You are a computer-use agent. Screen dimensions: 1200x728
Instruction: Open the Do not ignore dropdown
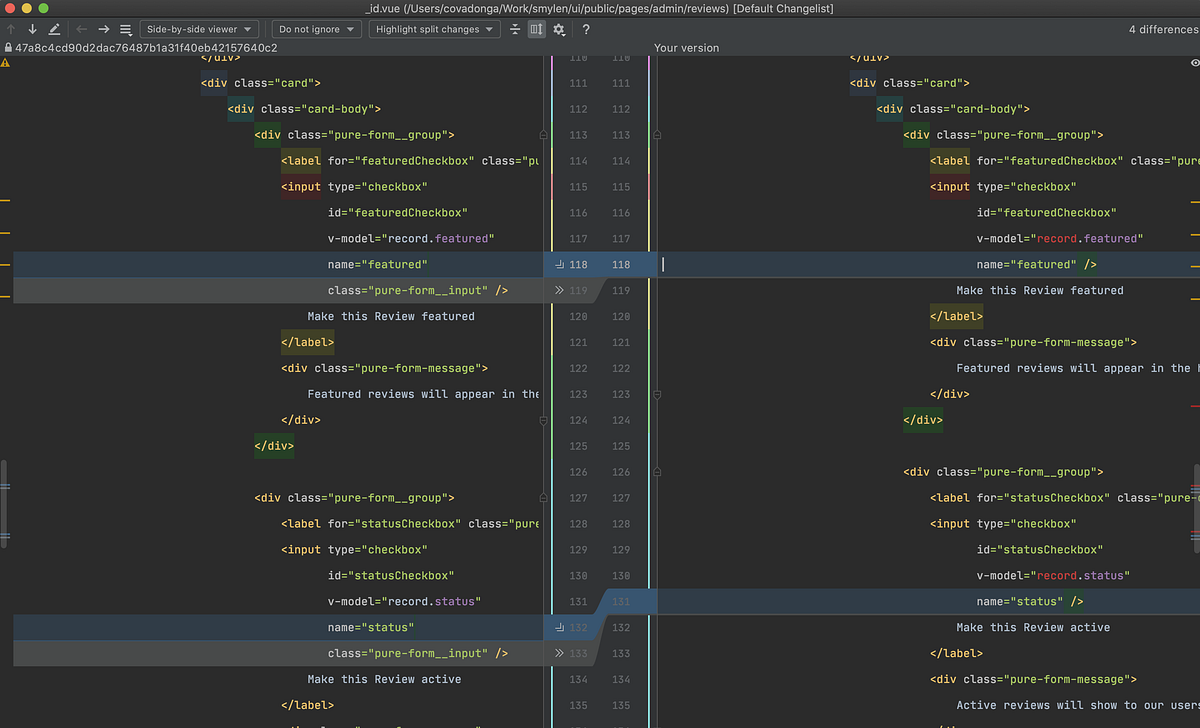[x=316, y=29]
